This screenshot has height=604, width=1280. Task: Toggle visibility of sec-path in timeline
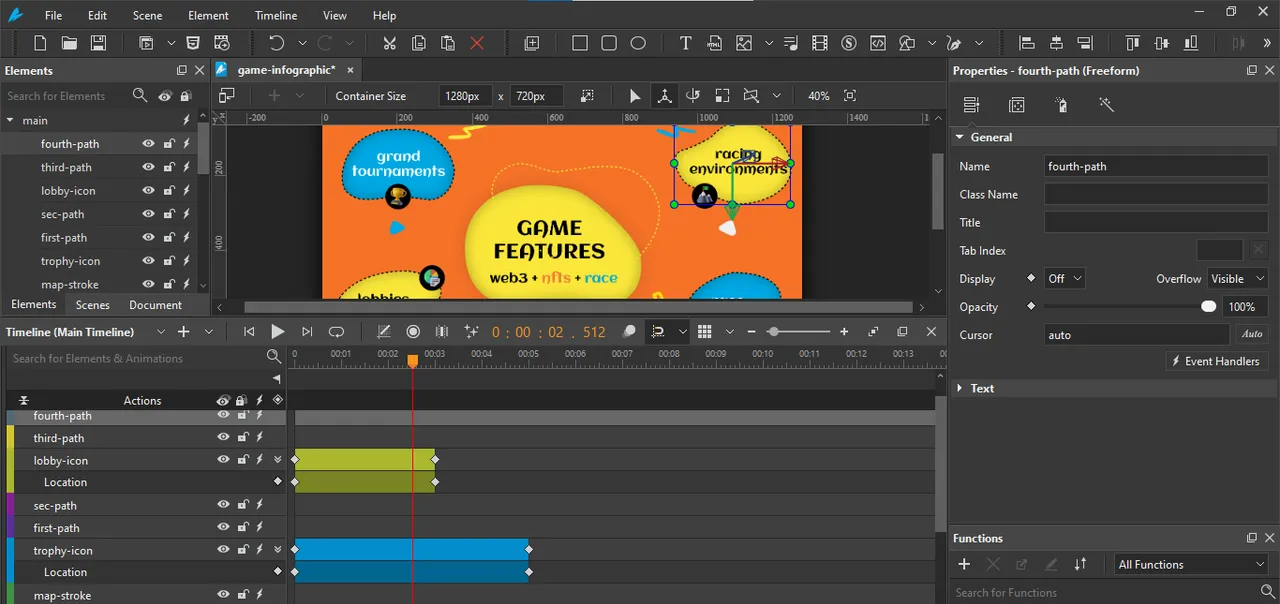pos(224,505)
